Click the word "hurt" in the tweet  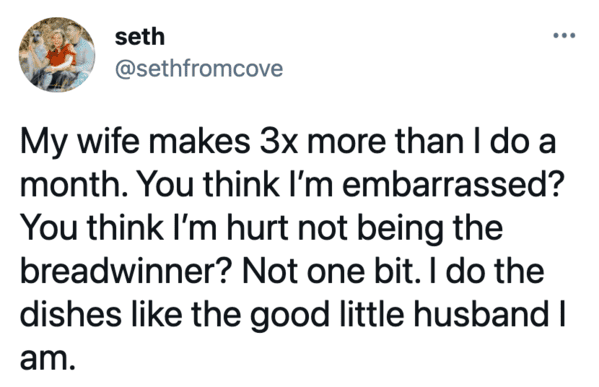click(258, 228)
